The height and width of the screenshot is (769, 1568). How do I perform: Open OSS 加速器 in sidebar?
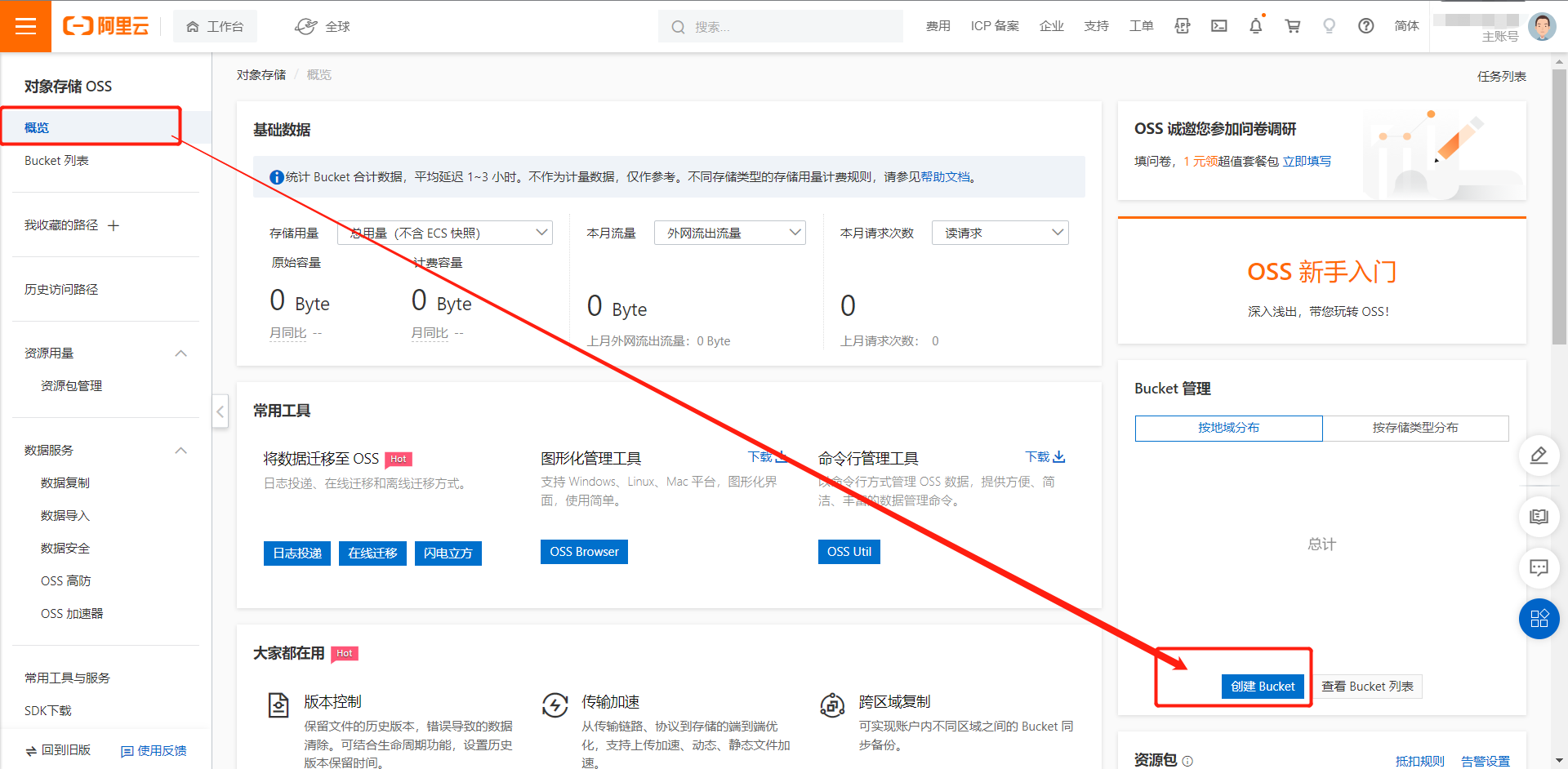[x=72, y=614]
